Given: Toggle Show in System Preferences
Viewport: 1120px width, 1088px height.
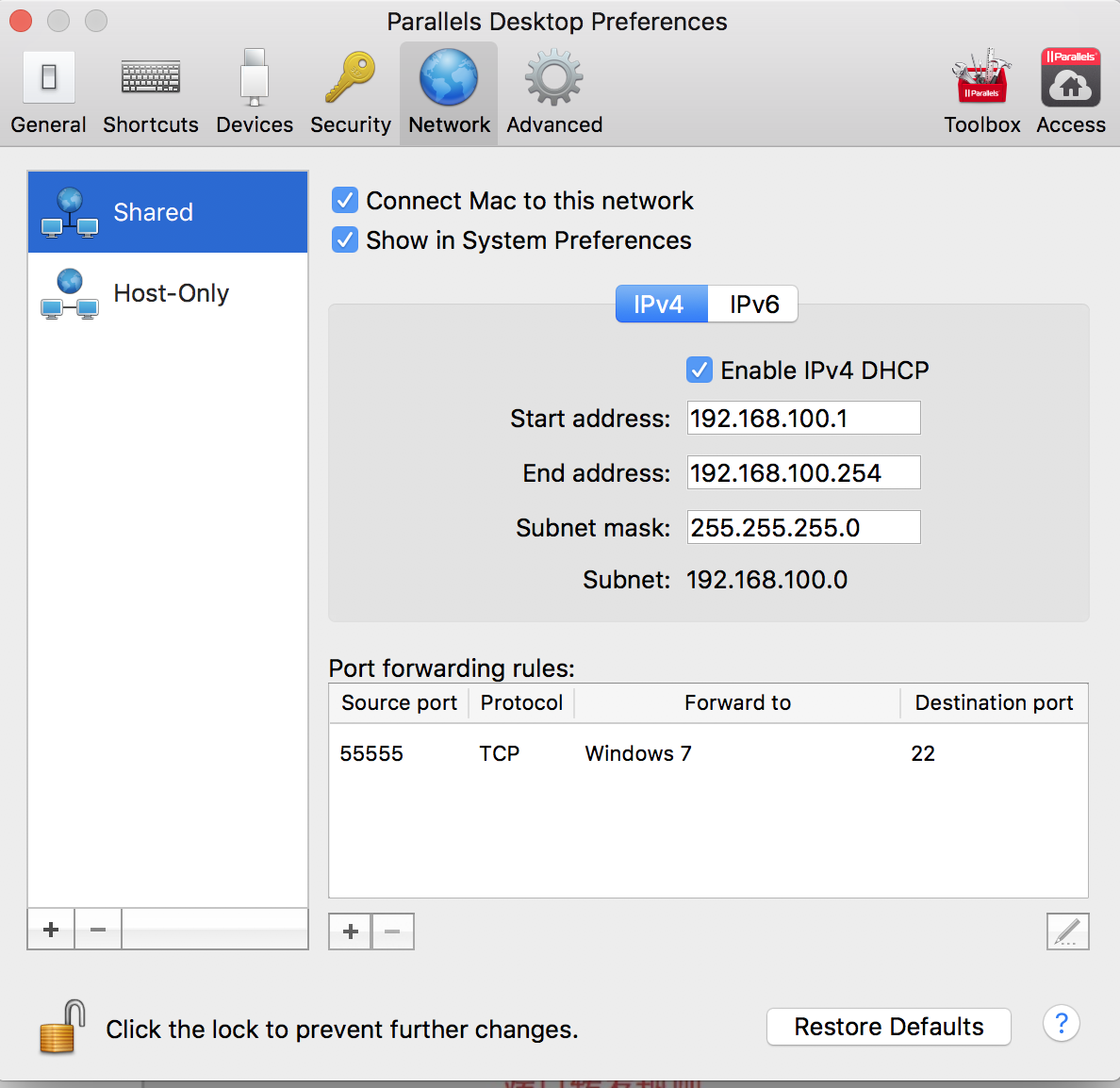Looking at the screenshot, I should tap(345, 240).
